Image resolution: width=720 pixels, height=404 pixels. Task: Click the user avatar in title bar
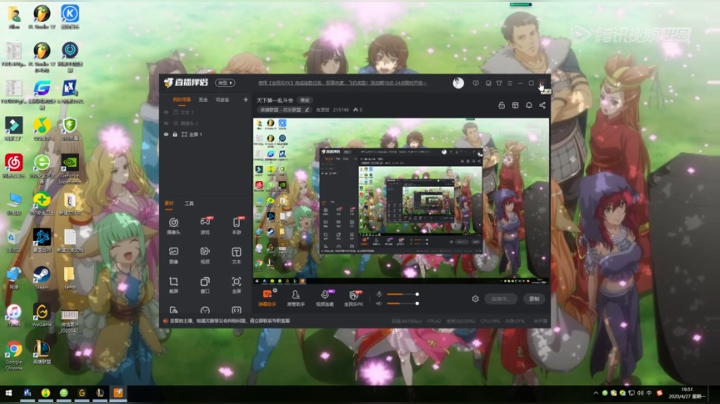pyautogui.click(x=458, y=83)
